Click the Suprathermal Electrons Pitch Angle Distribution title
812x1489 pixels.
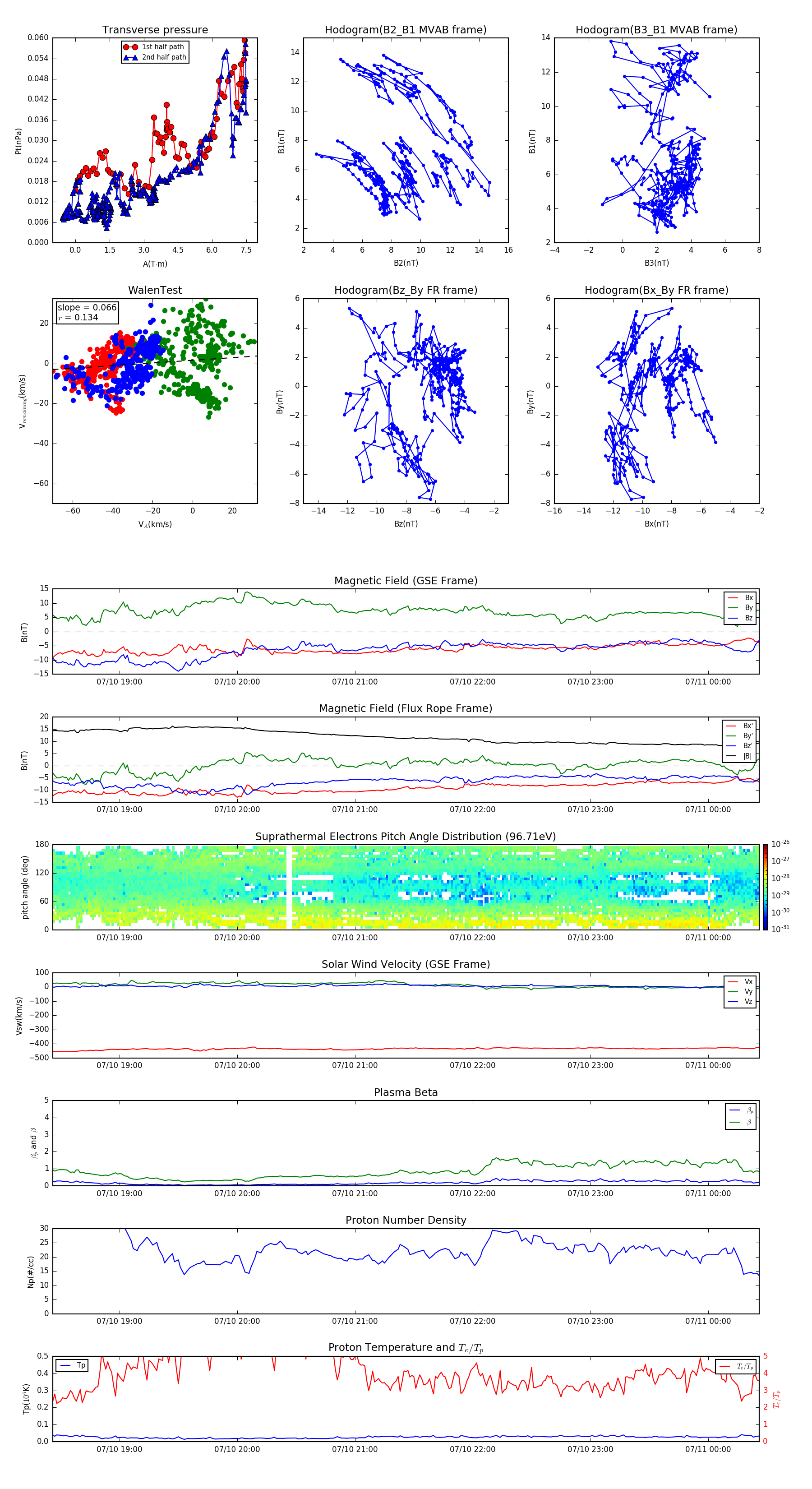click(x=406, y=837)
